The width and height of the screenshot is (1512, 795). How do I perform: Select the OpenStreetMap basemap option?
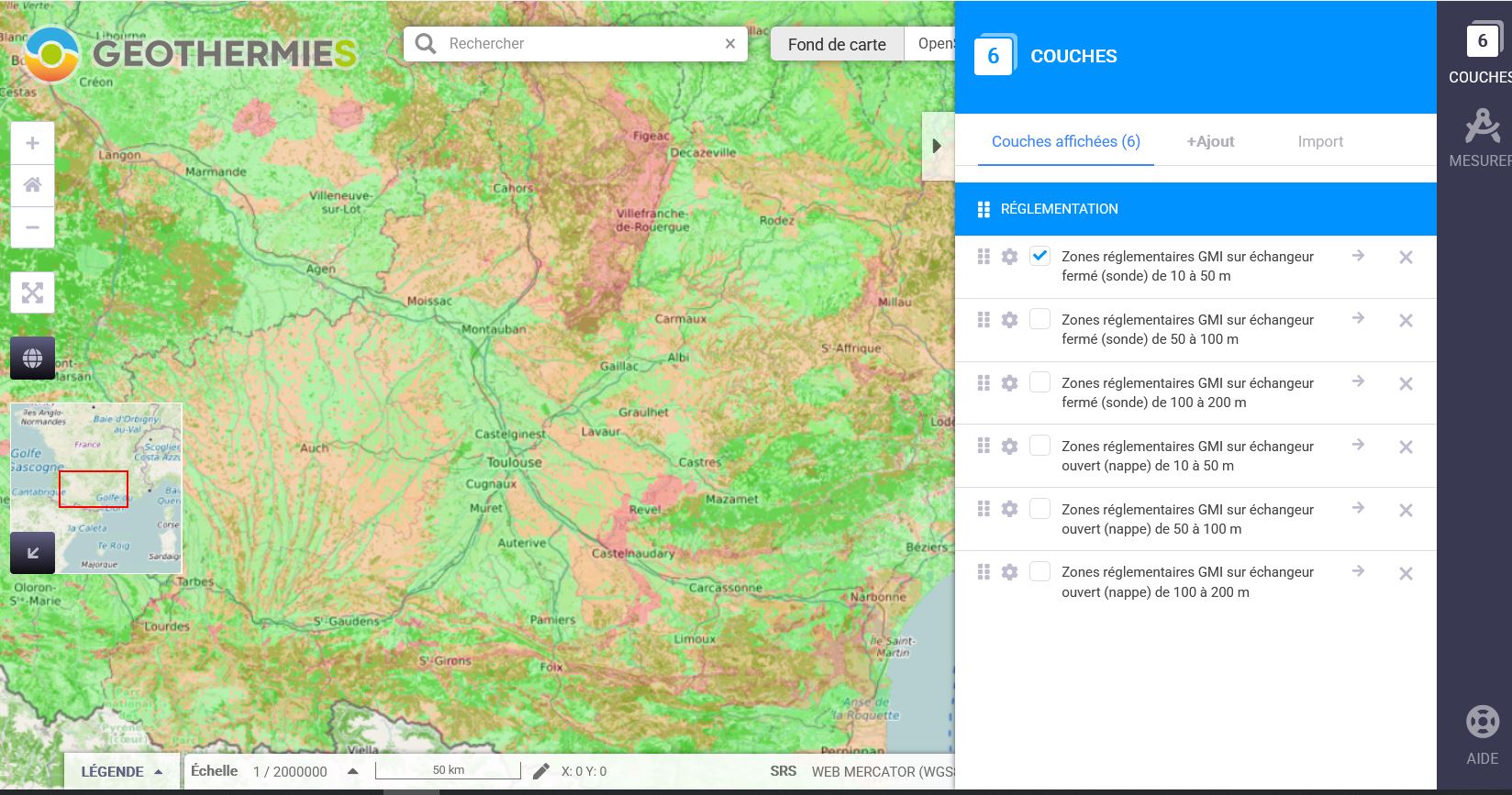click(930, 44)
